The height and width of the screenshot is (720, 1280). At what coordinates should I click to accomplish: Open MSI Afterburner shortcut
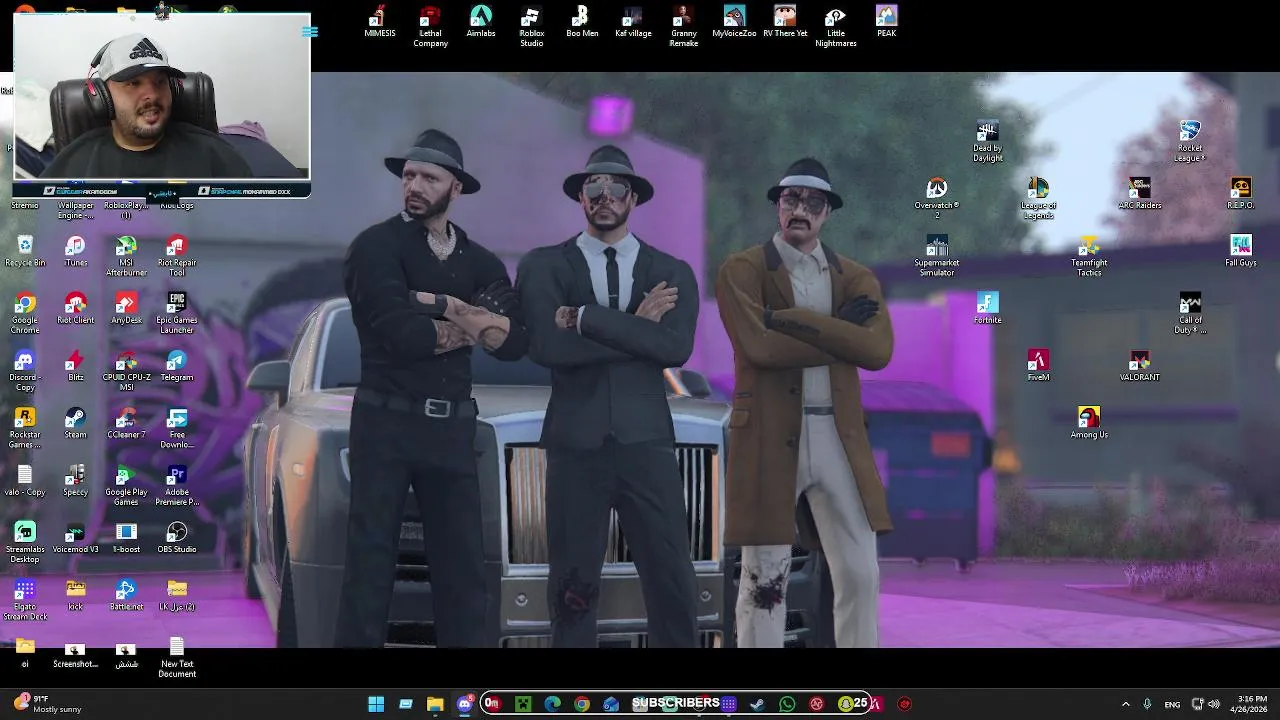(126, 256)
